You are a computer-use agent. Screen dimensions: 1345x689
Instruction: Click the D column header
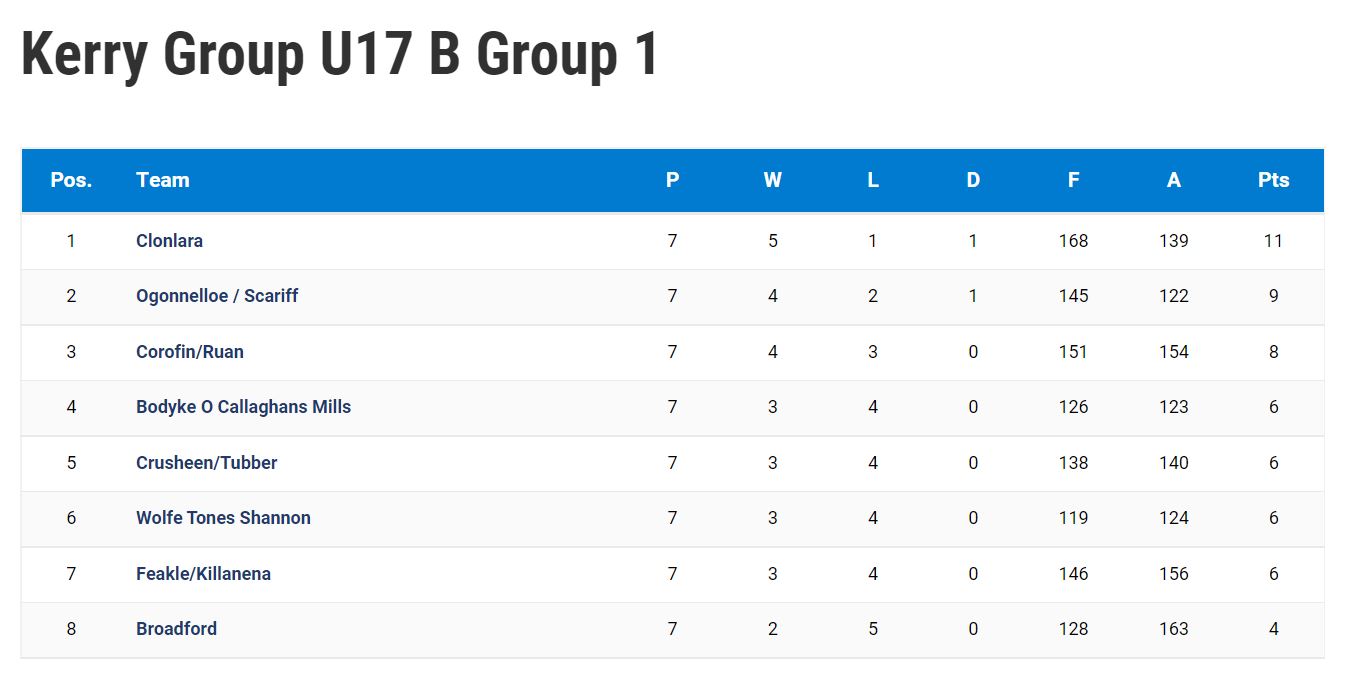pos(973,180)
